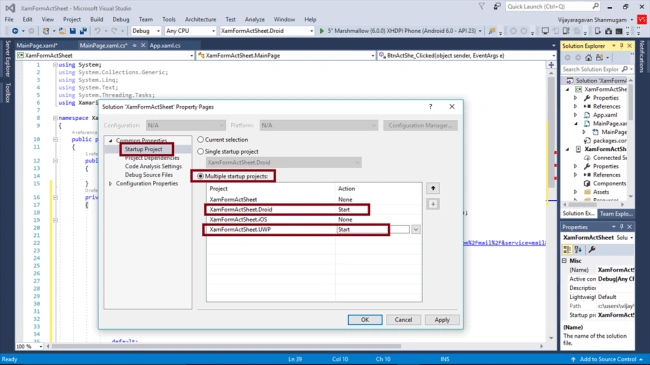Click the Undo toolbar icon
This screenshot has height=365, width=650.
point(97,31)
